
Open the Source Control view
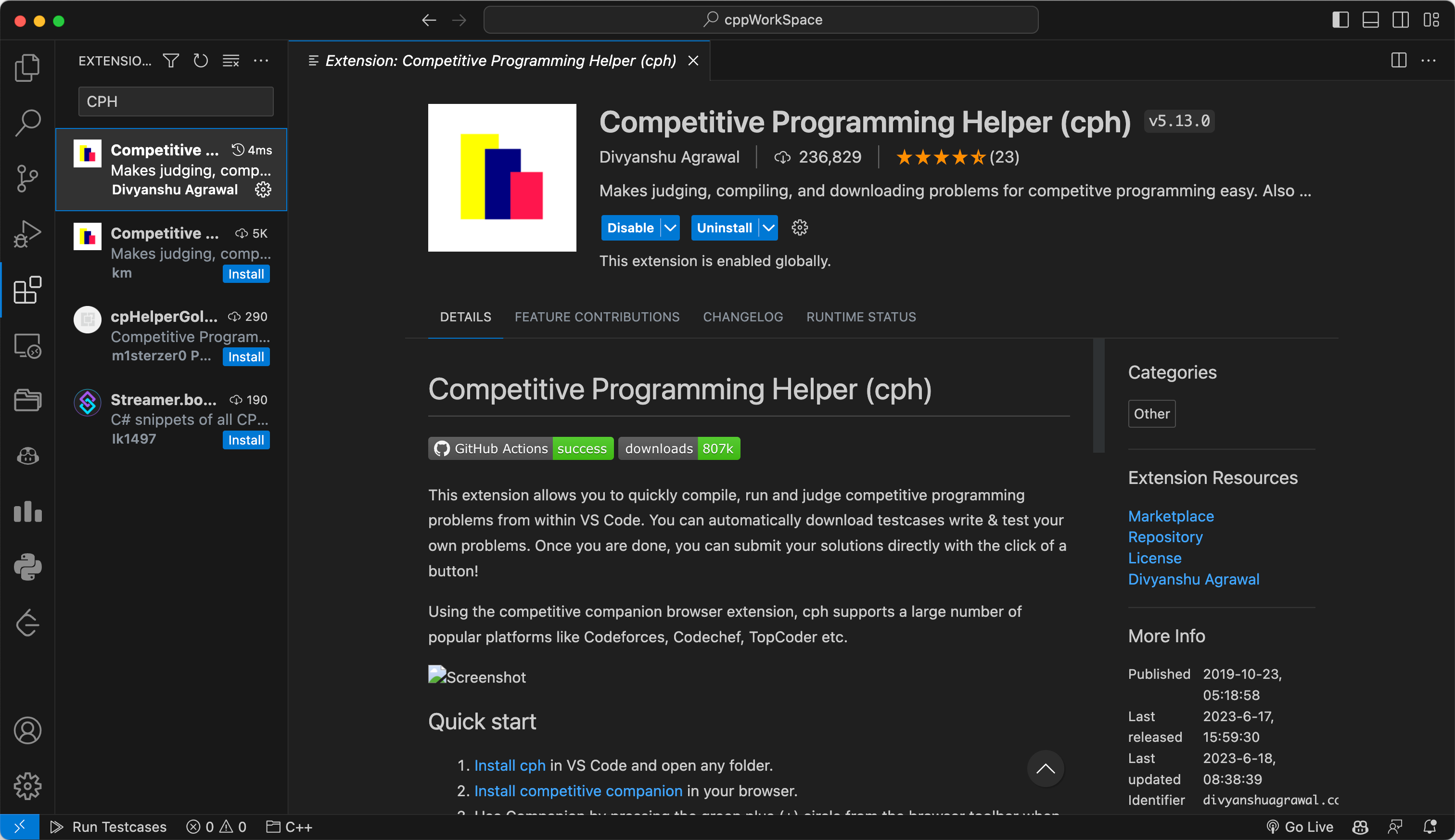tap(27, 178)
